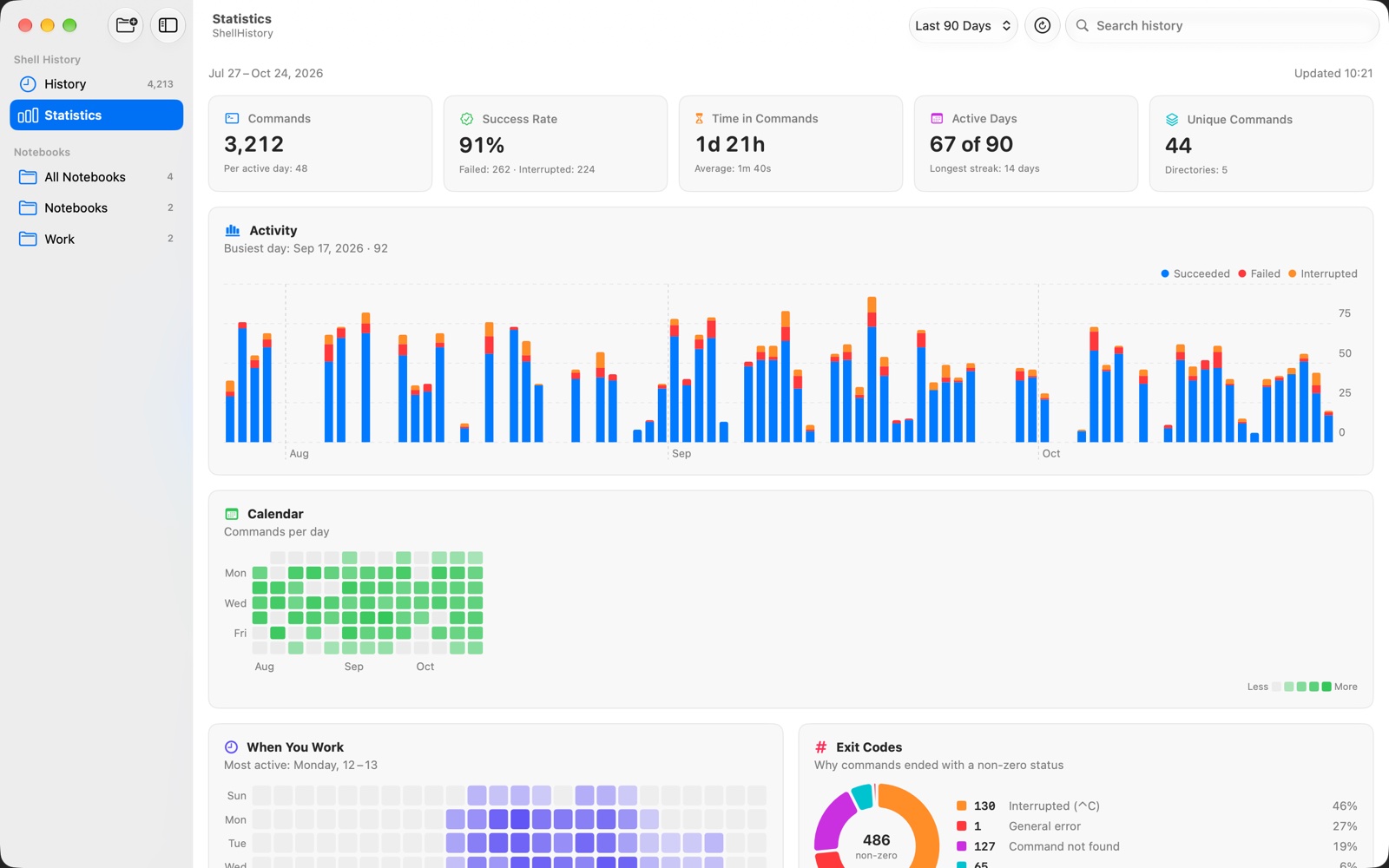Click the Success Rate 91% card

[x=556, y=143]
